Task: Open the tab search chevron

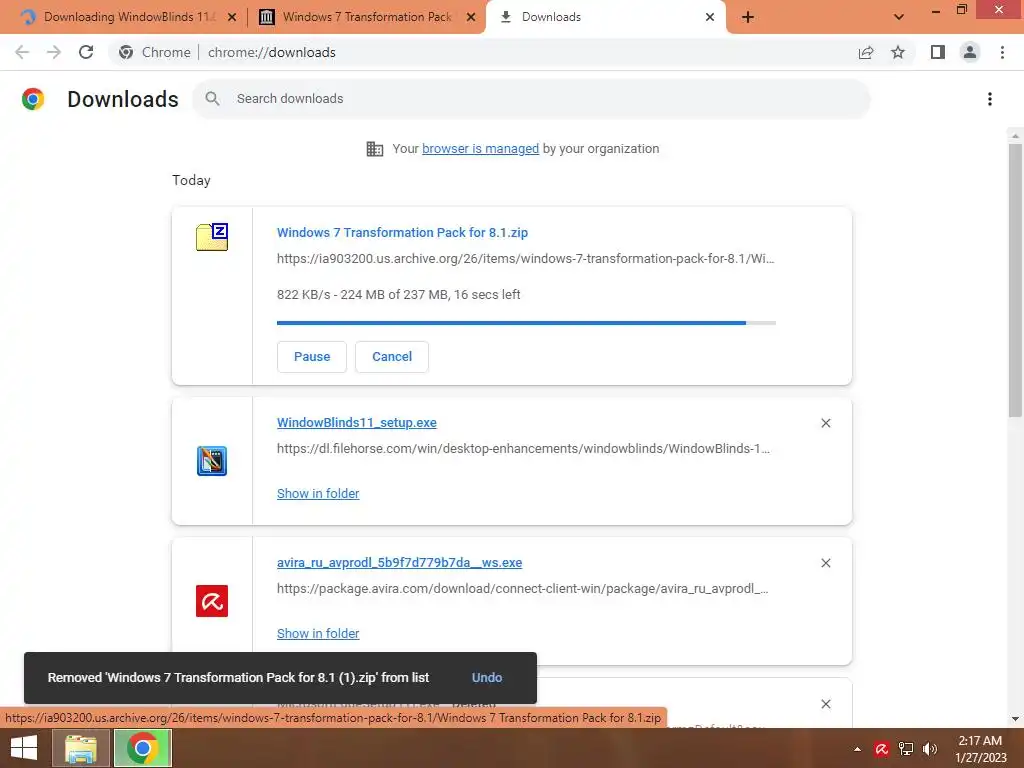Action: pyautogui.click(x=899, y=17)
